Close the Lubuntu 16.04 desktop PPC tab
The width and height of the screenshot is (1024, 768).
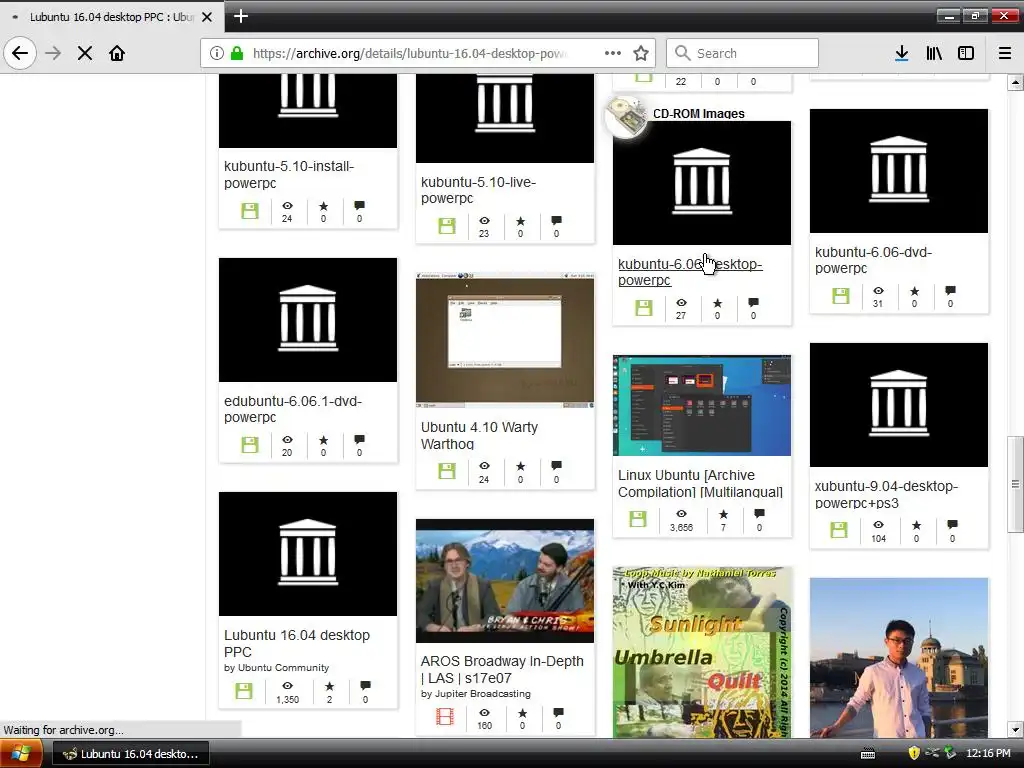(207, 17)
